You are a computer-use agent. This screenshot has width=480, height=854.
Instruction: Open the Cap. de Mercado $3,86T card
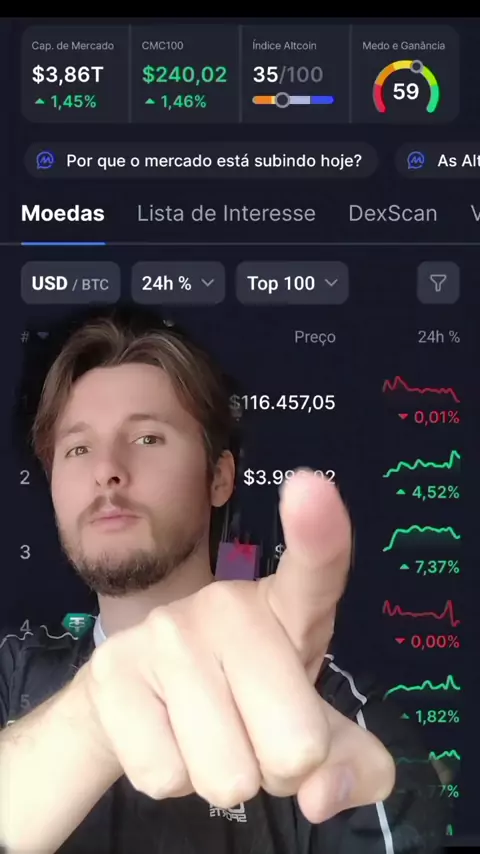click(76, 74)
